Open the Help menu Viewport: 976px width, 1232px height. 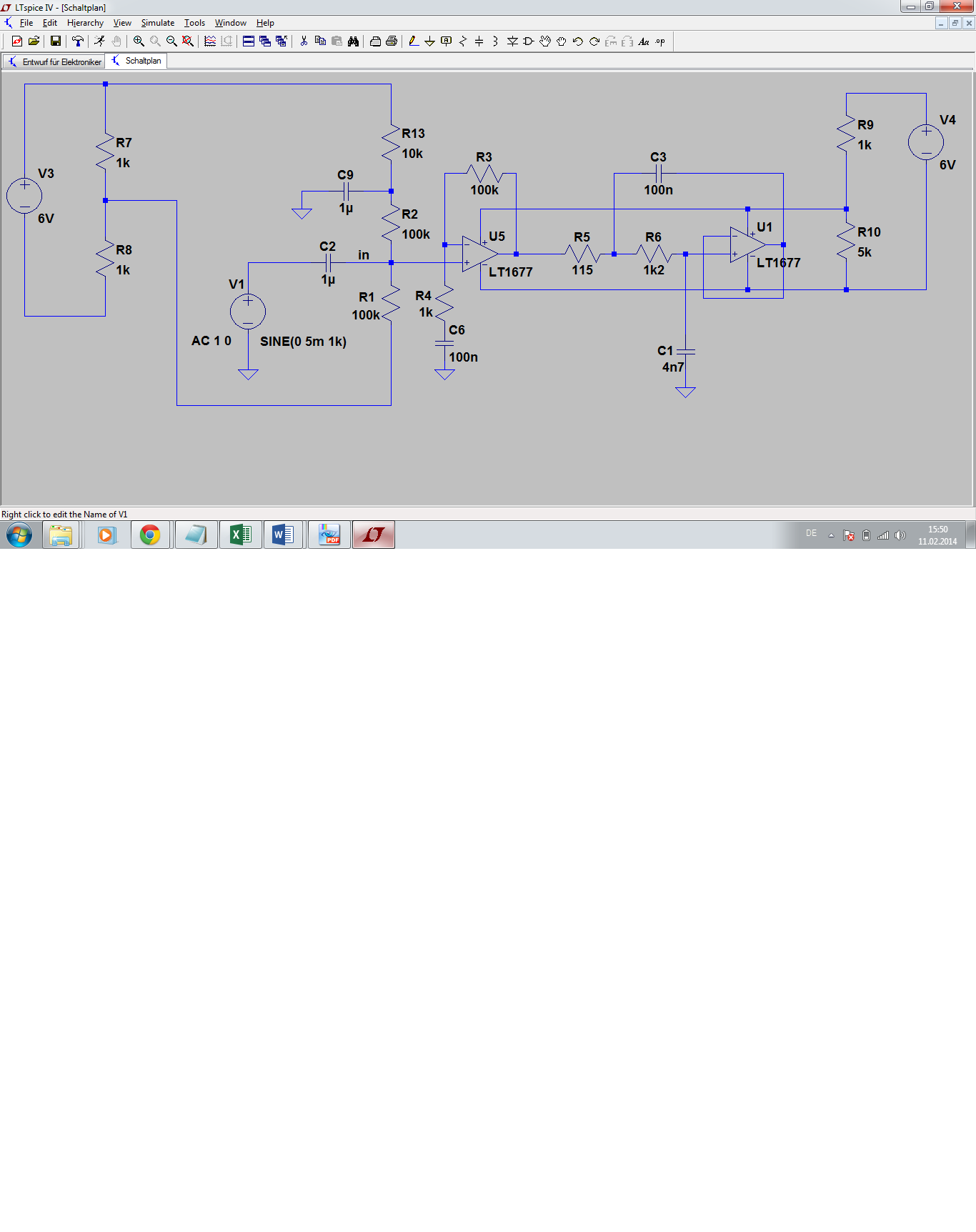(x=265, y=23)
